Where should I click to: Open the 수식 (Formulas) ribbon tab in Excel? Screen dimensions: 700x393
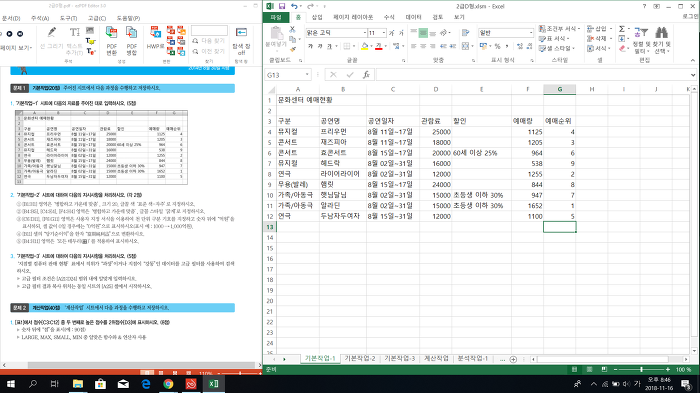pyautogui.click(x=389, y=17)
